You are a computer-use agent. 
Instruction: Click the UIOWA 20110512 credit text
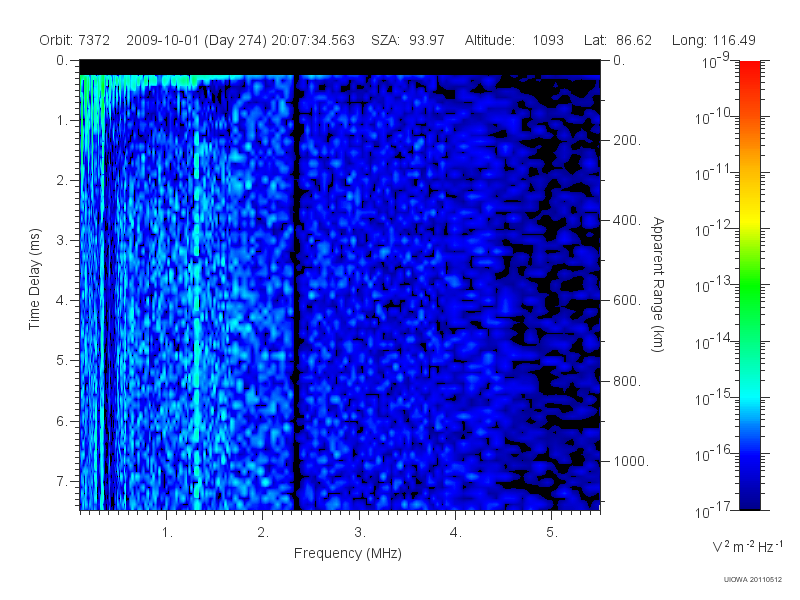click(753, 579)
